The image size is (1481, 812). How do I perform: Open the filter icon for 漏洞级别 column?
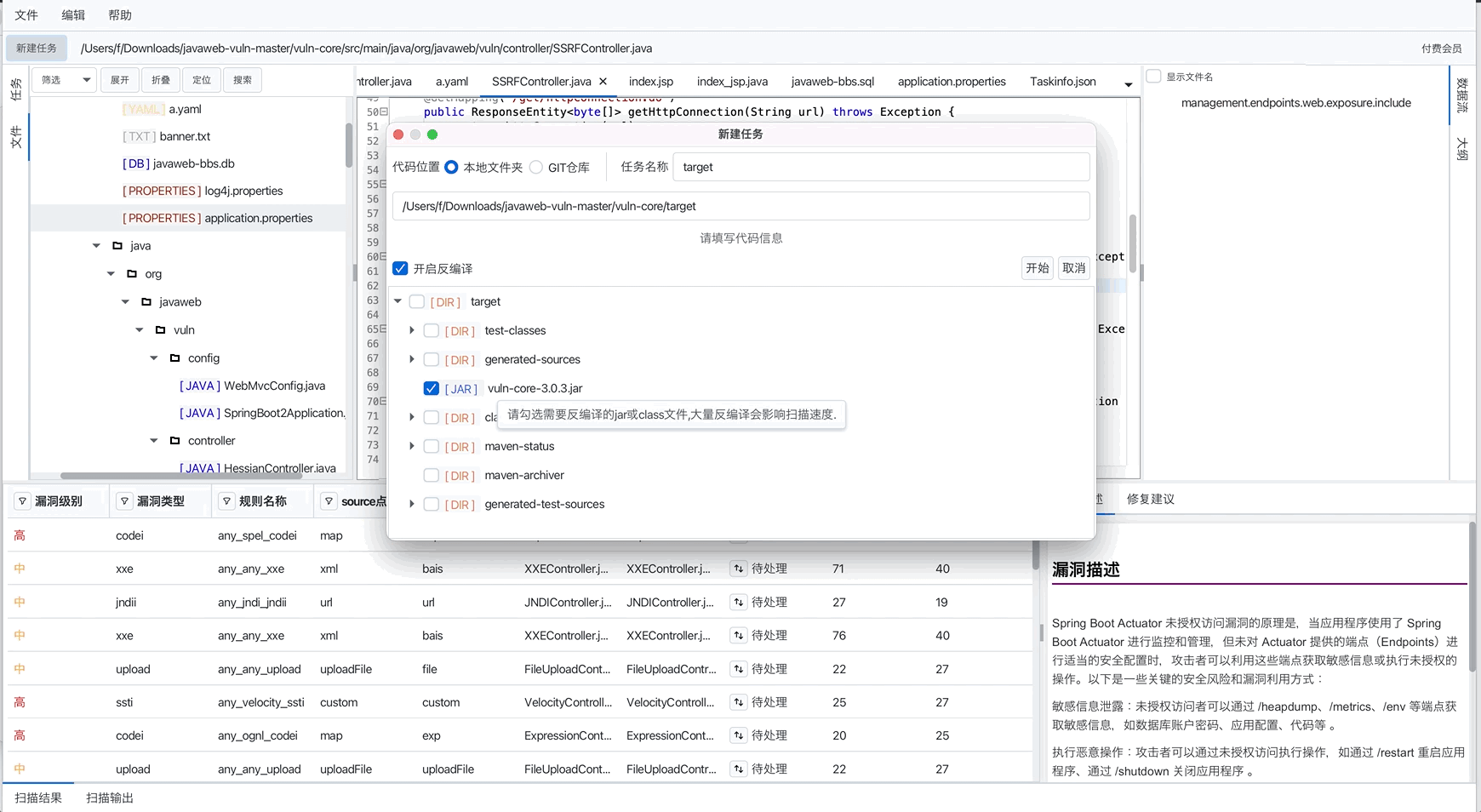point(22,501)
